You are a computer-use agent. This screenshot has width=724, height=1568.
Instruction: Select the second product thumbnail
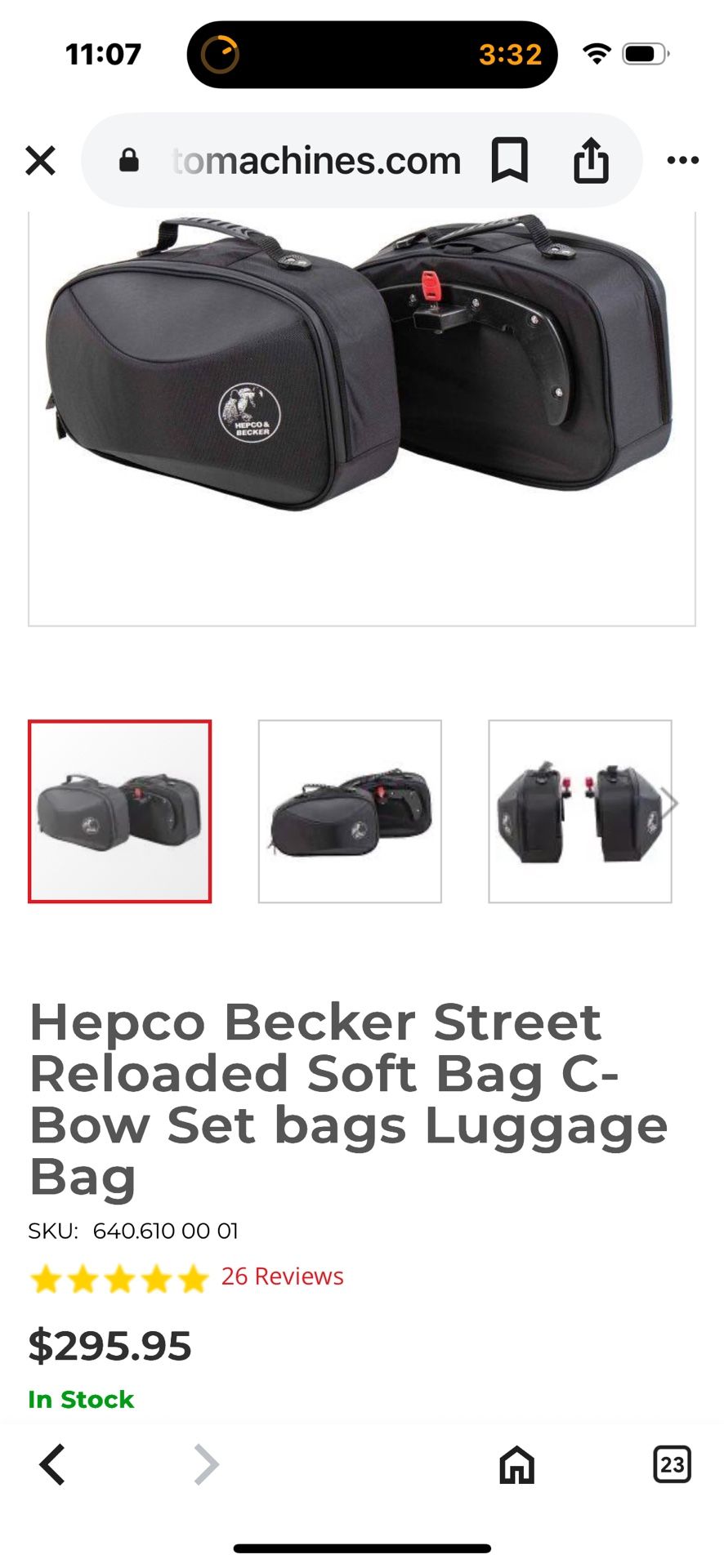coord(350,811)
